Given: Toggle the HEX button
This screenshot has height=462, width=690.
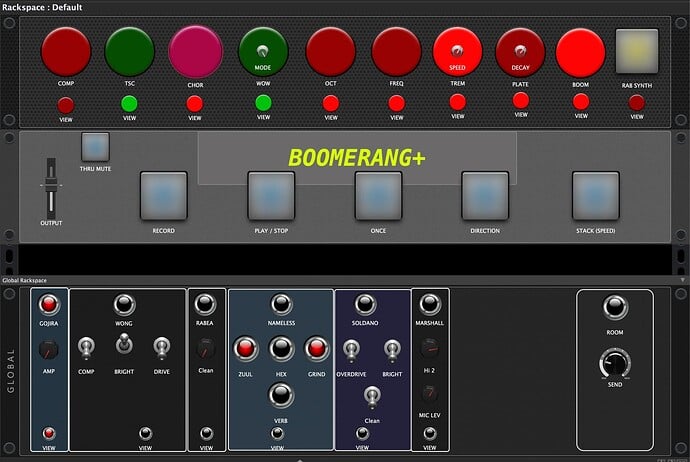Looking at the screenshot, I should 281,349.
